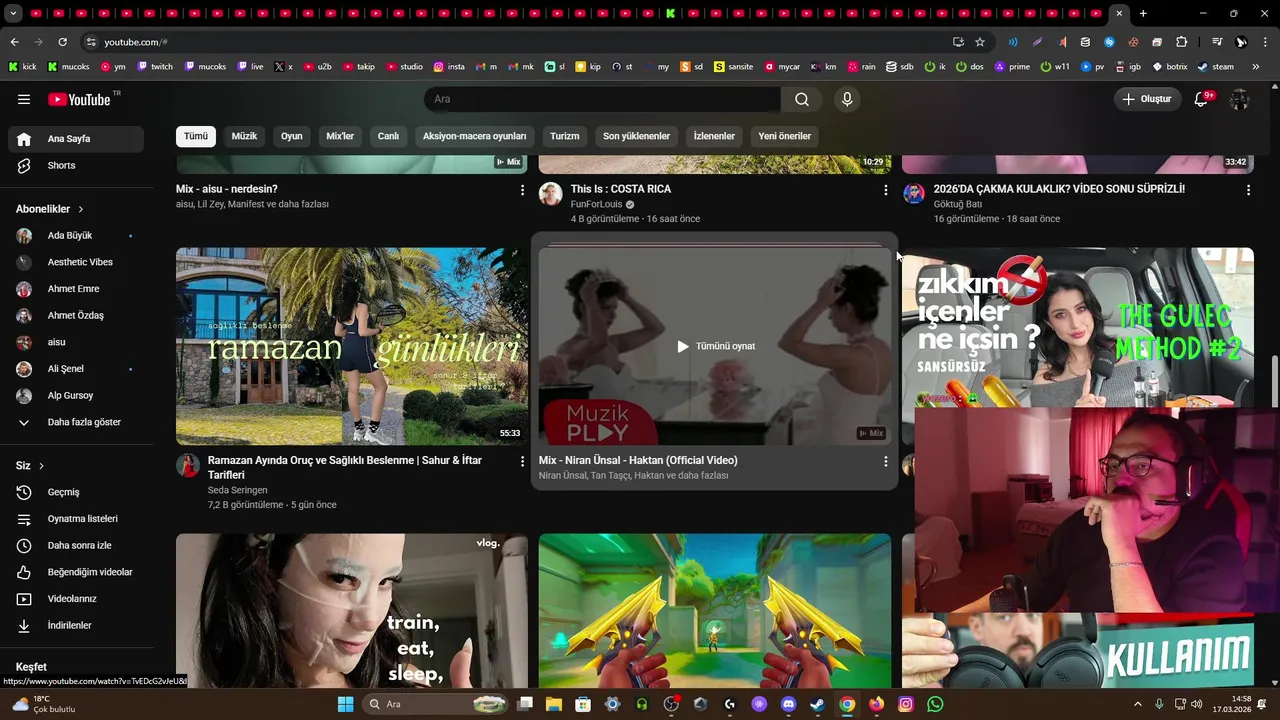The width and height of the screenshot is (1280, 720).
Task: Open the twitch bookmark
Action: (x=155, y=67)
